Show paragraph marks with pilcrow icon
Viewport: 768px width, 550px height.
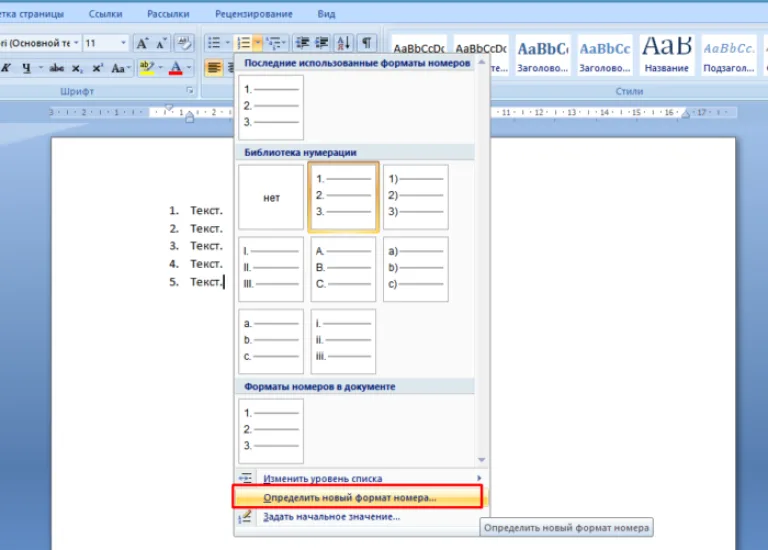(x=366, y=43)
